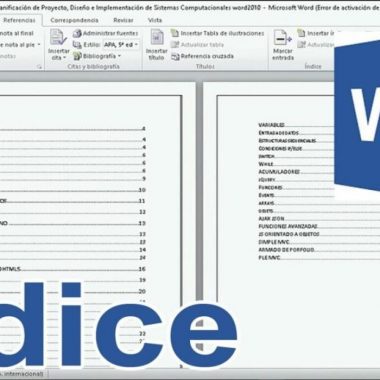Click the ACUMULADORES index entry
380x380 pixels.
click(x=279, y=172)
